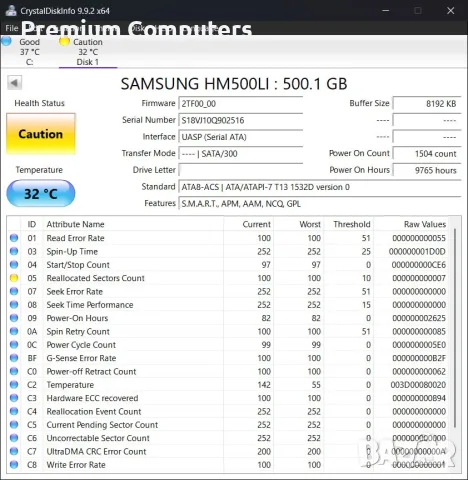
Task: Click the yellow Caution health status button
Action: pyautogui.click(x=41, y=134)
